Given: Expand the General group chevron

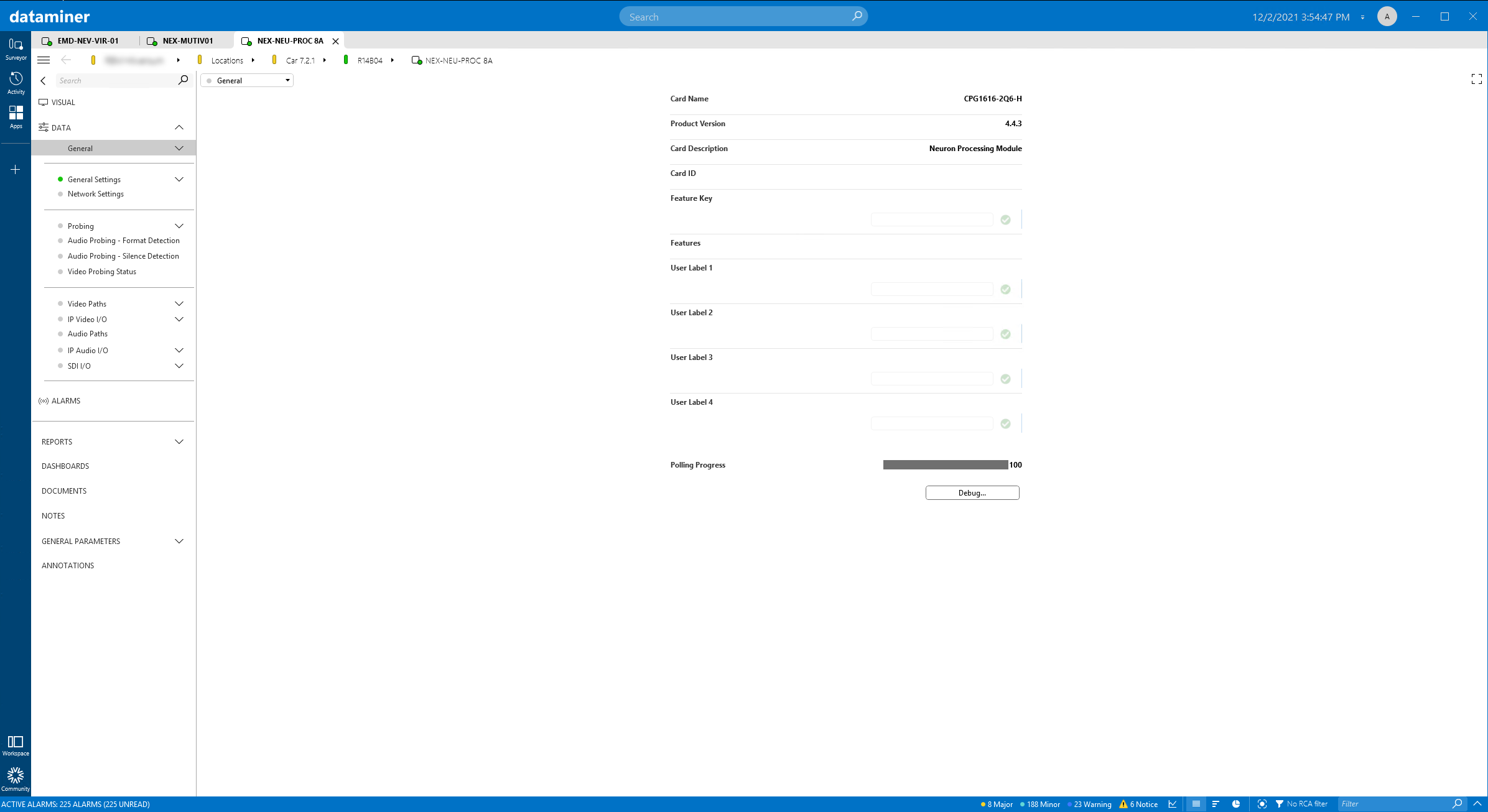Looking at the screenshot, I should (179, 148).
